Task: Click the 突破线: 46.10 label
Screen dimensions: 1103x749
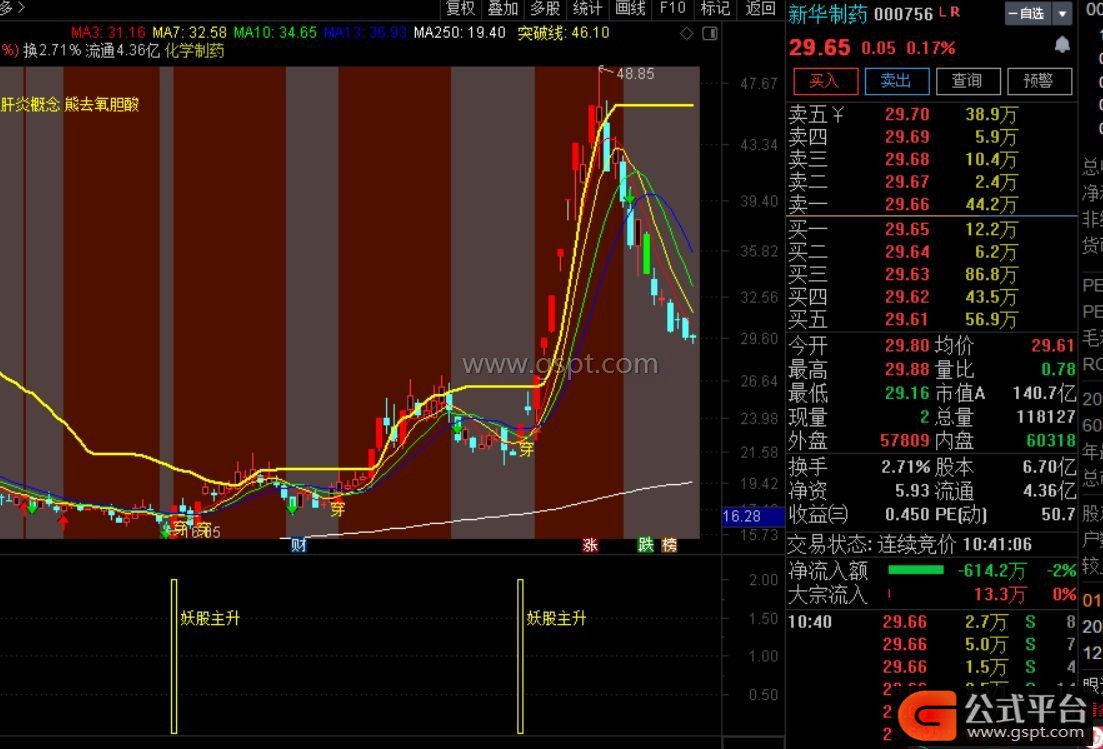Action: (x=563, y=33)
